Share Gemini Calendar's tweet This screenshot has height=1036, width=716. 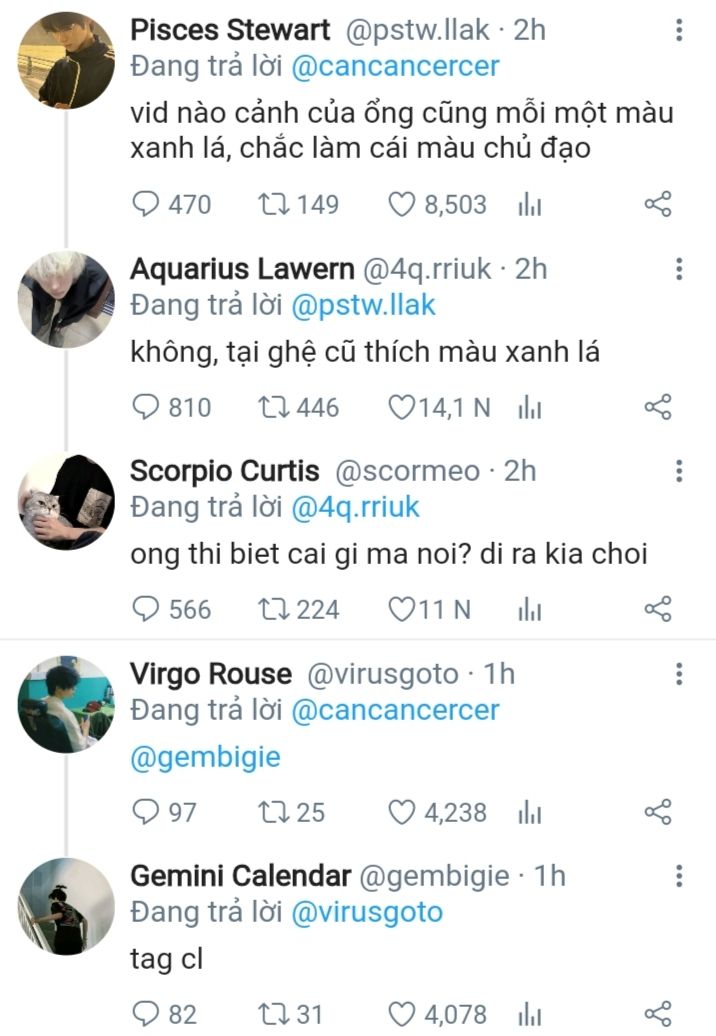(x=657, y=1014)
